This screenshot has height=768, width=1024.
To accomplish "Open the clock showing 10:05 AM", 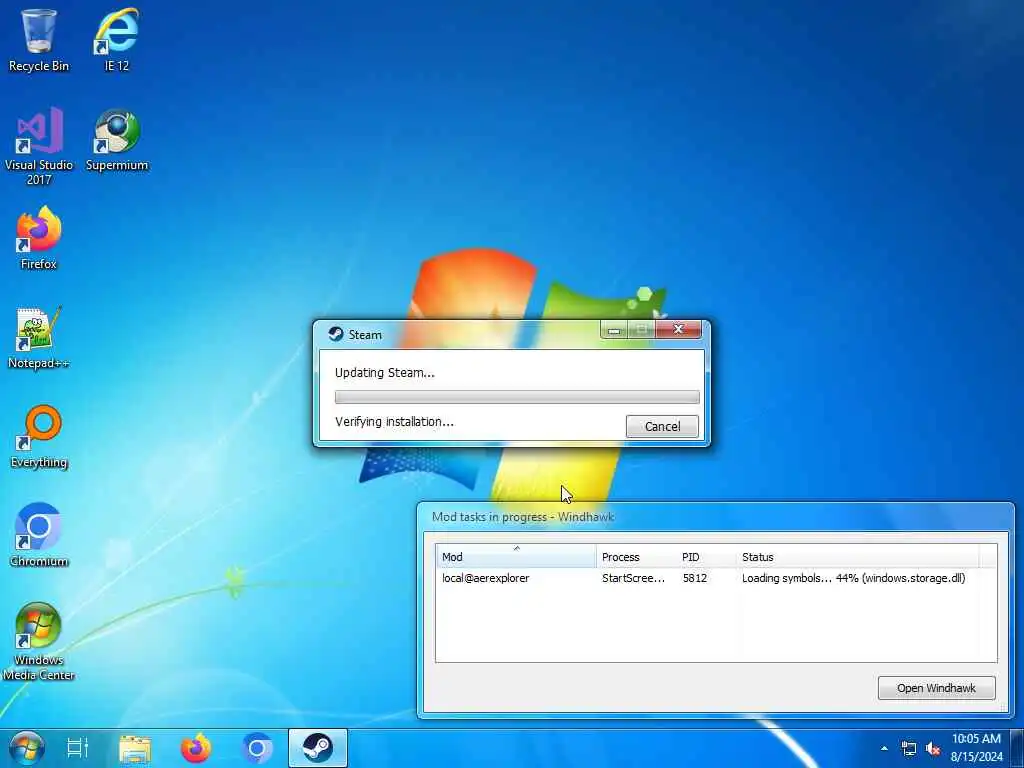I will [x=976, y=739].
